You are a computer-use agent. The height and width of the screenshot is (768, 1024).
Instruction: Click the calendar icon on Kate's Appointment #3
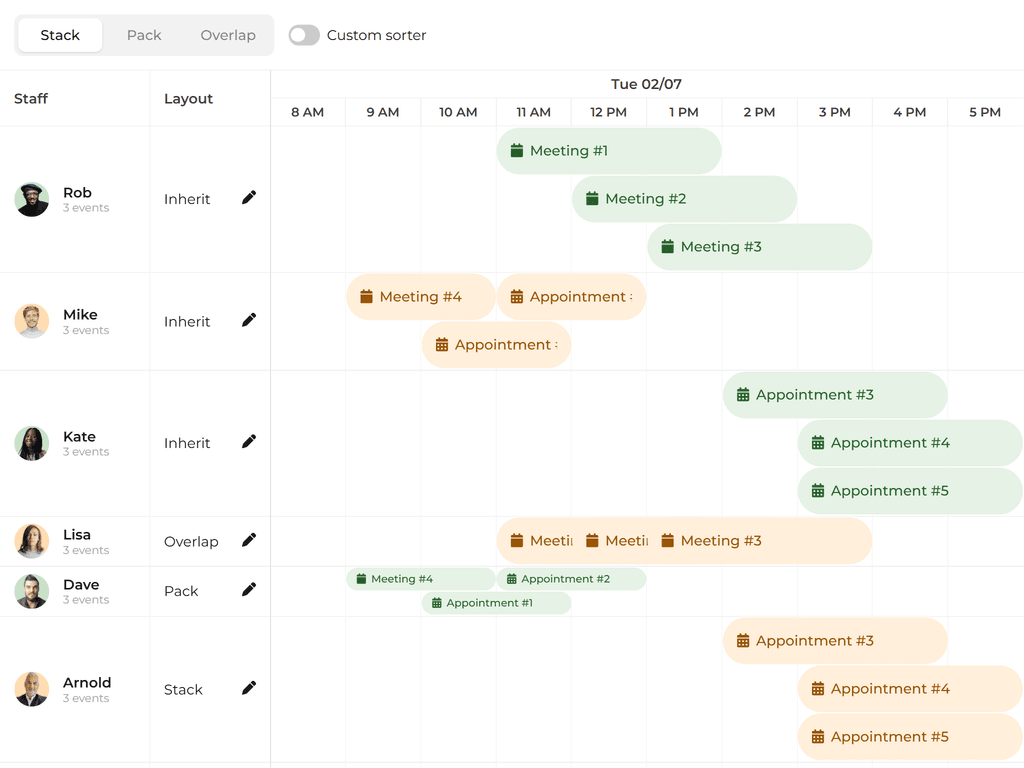tap(743, 395)
